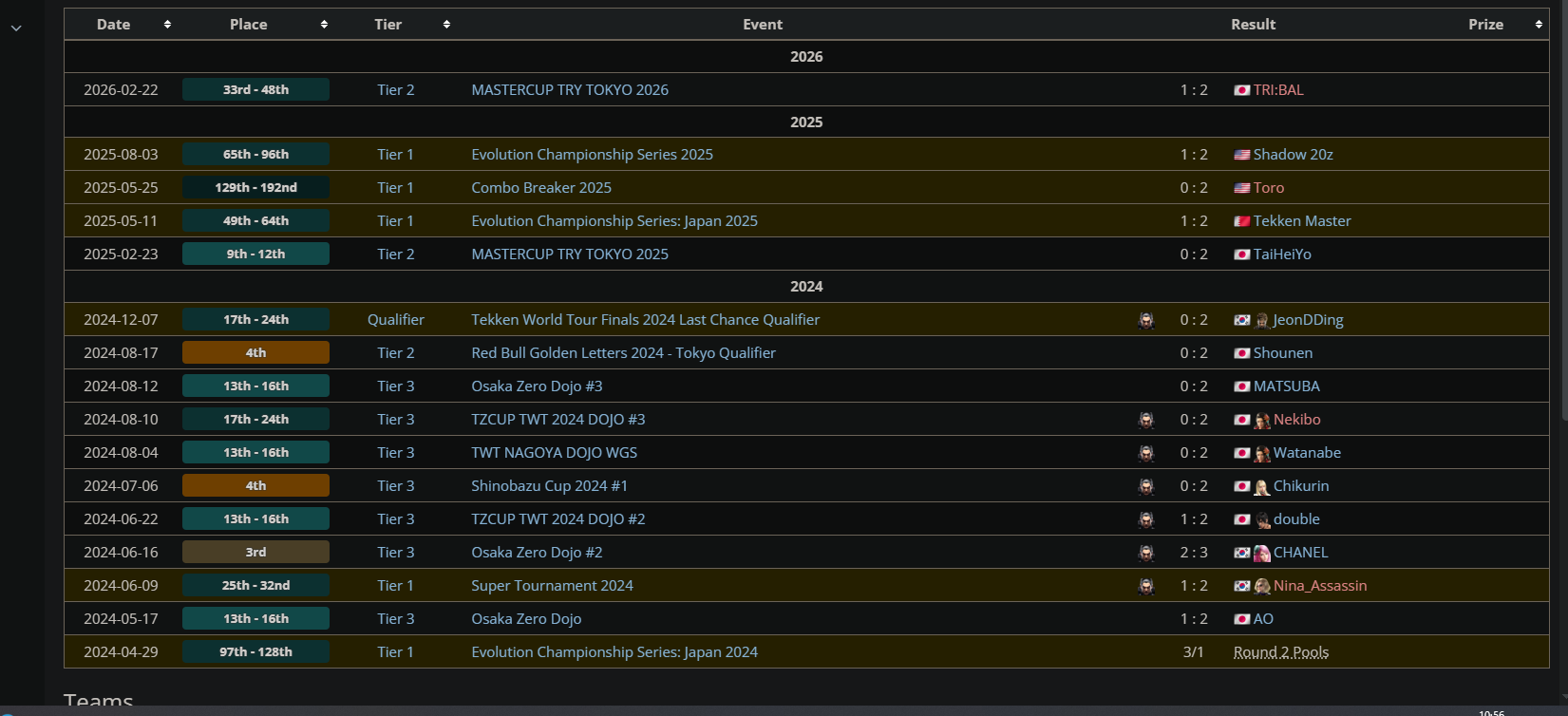The width and height of the screenshot is (1568, 716).
Task: Click the character icon in the TZCUP TWT 2024 DOJO #3 event row
Action: 1146,420
